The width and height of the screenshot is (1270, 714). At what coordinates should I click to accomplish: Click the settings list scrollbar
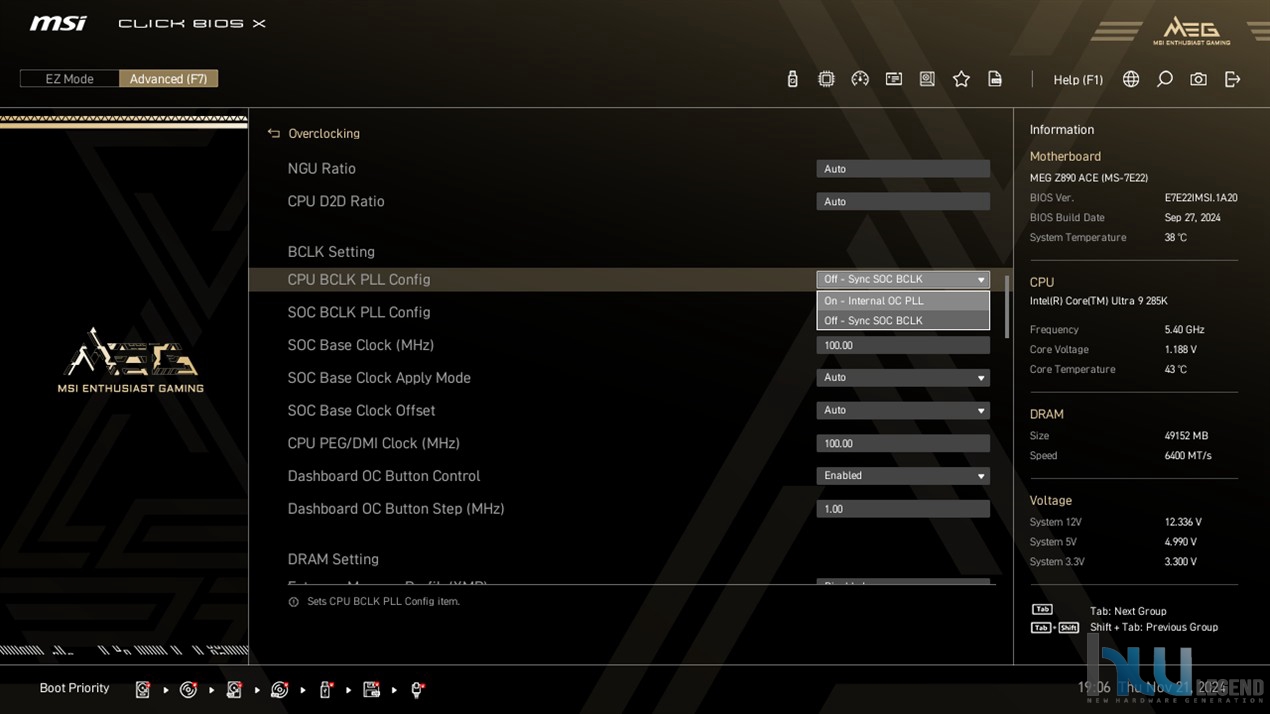(1006, 307)
